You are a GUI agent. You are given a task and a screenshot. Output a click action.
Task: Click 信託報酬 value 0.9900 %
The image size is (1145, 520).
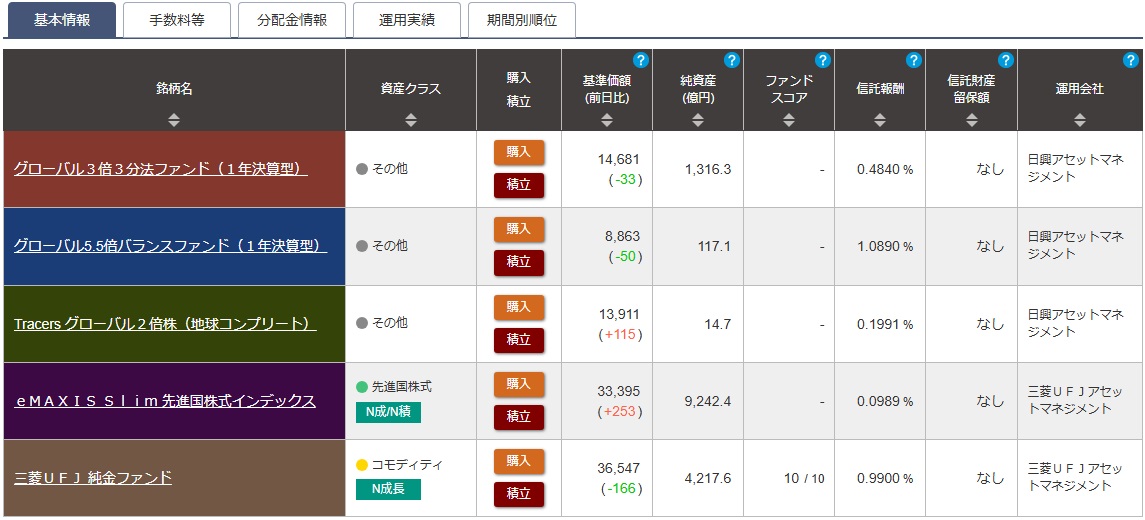pos(885,479)
